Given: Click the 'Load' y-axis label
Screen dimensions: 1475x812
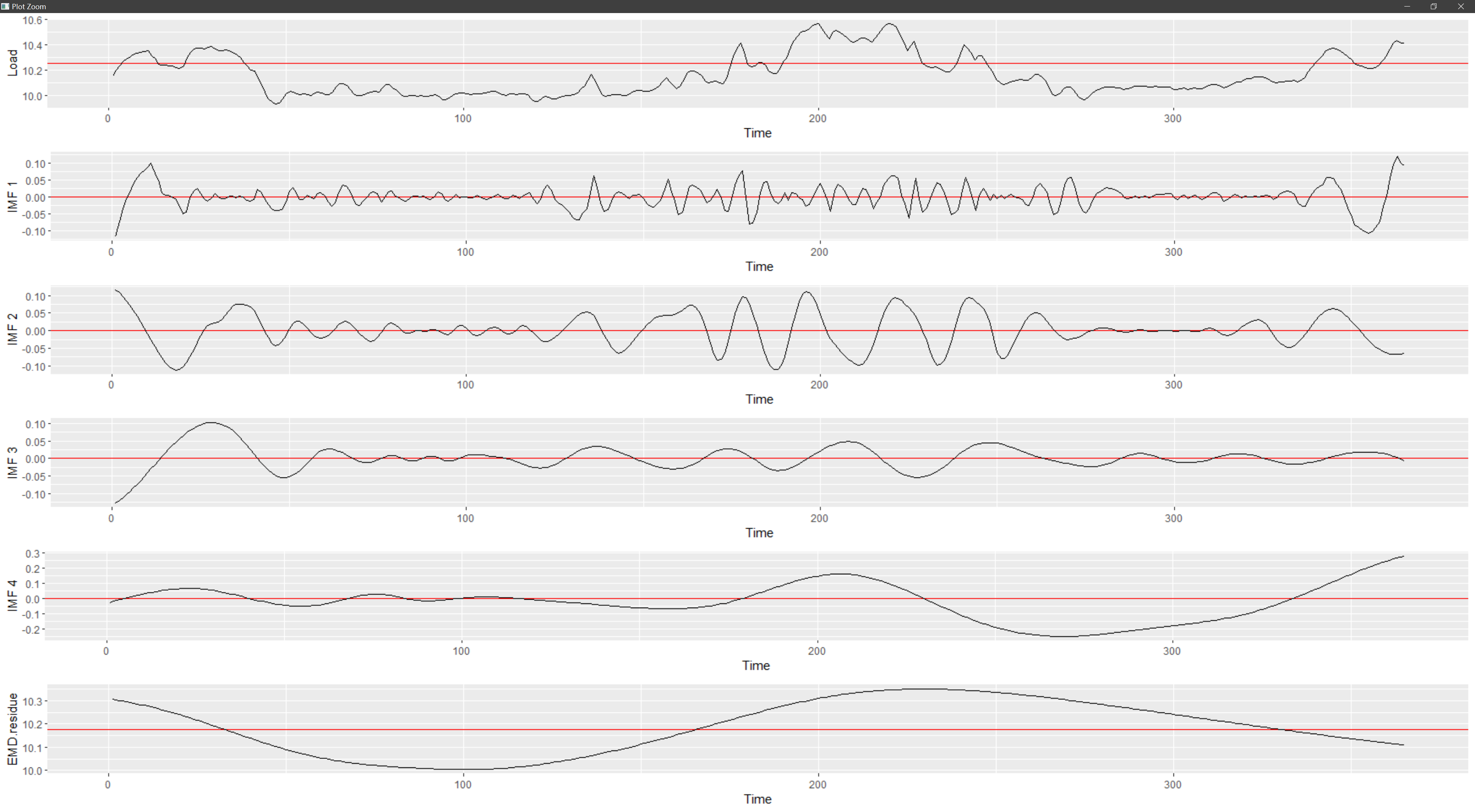Looking at the screenshot, I should tap(12, 63).
